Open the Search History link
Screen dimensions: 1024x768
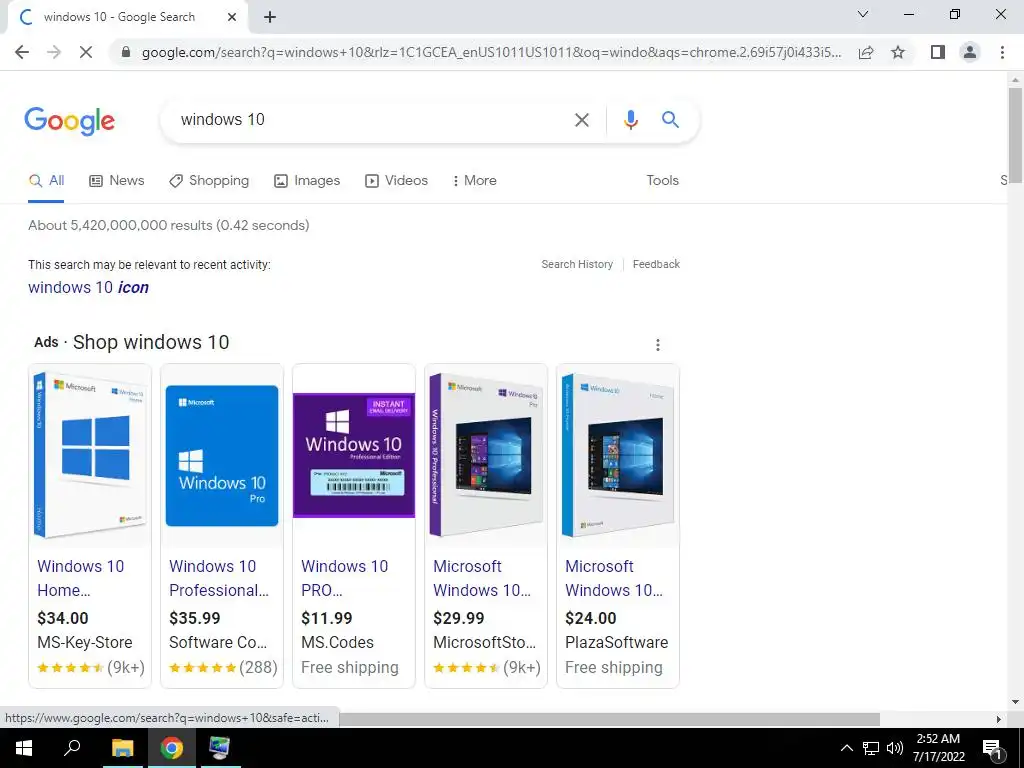coord(577,264)
